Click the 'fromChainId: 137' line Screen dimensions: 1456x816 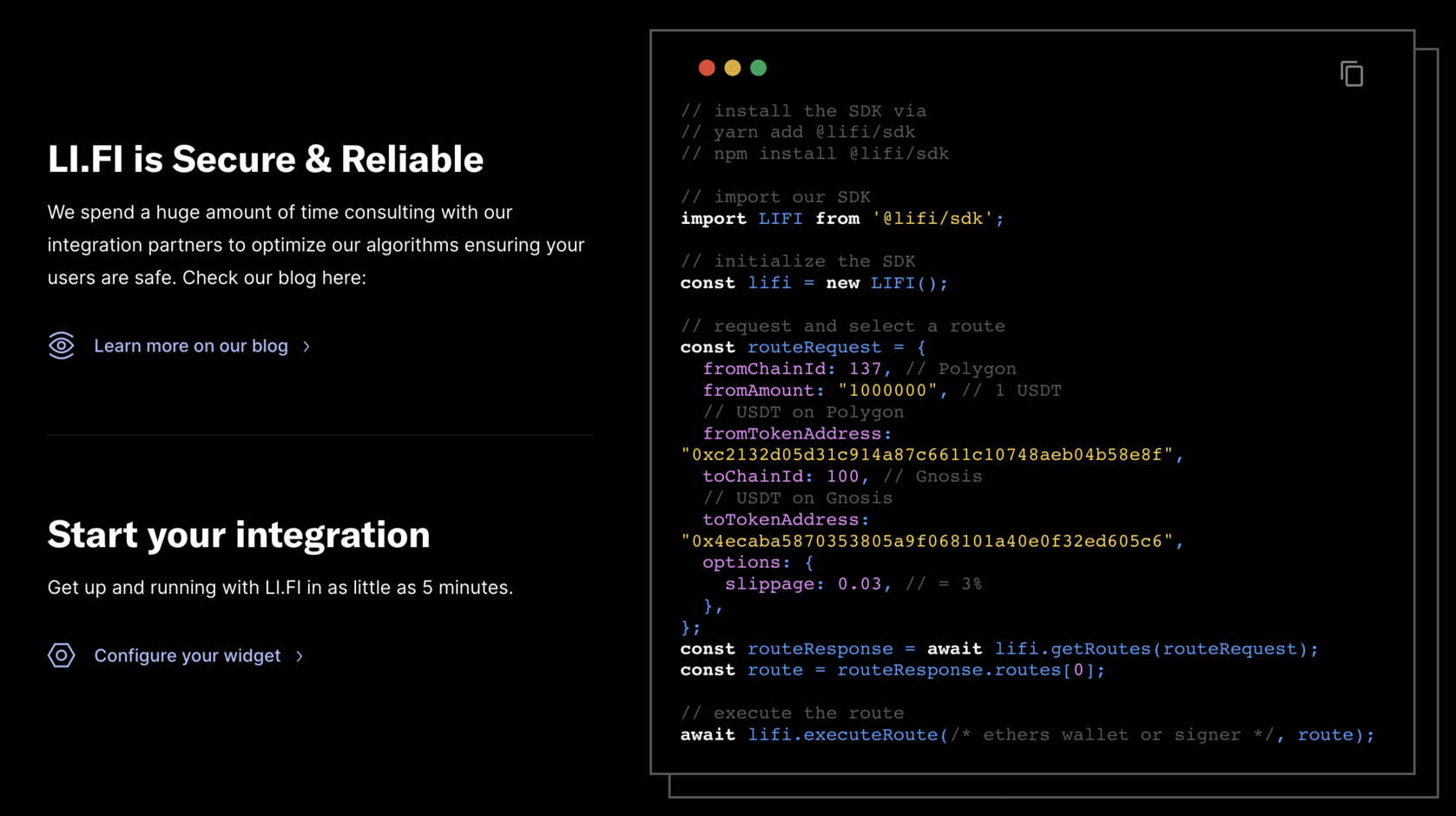point(860,369)
